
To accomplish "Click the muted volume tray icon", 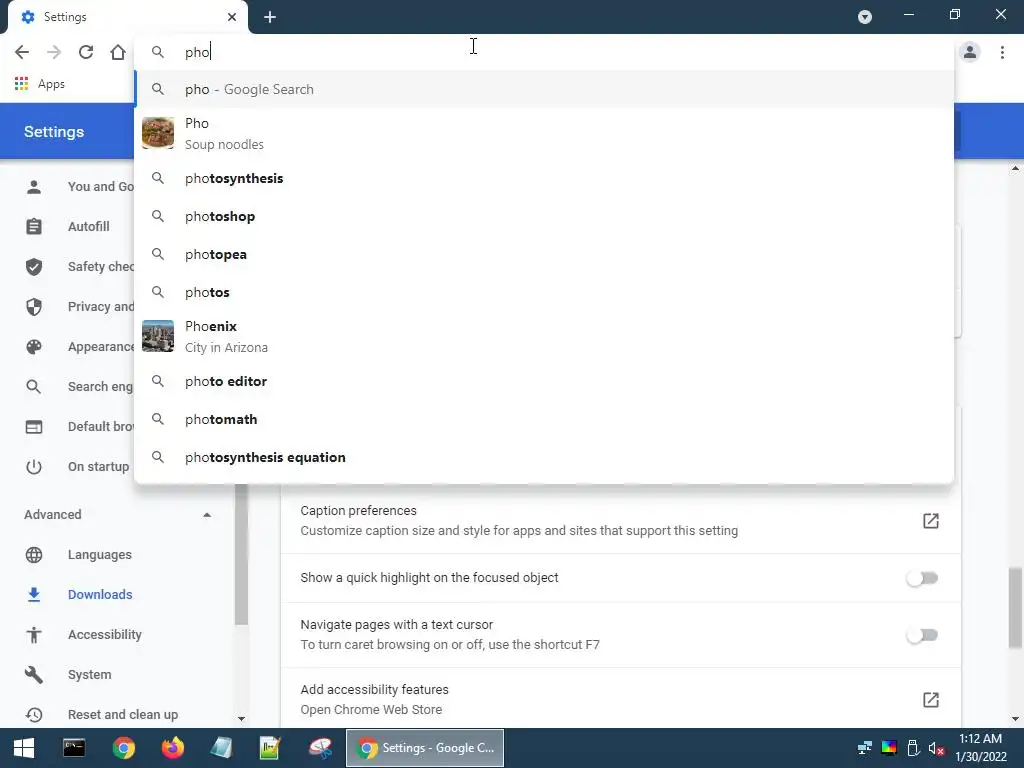I will click(936, 748).
